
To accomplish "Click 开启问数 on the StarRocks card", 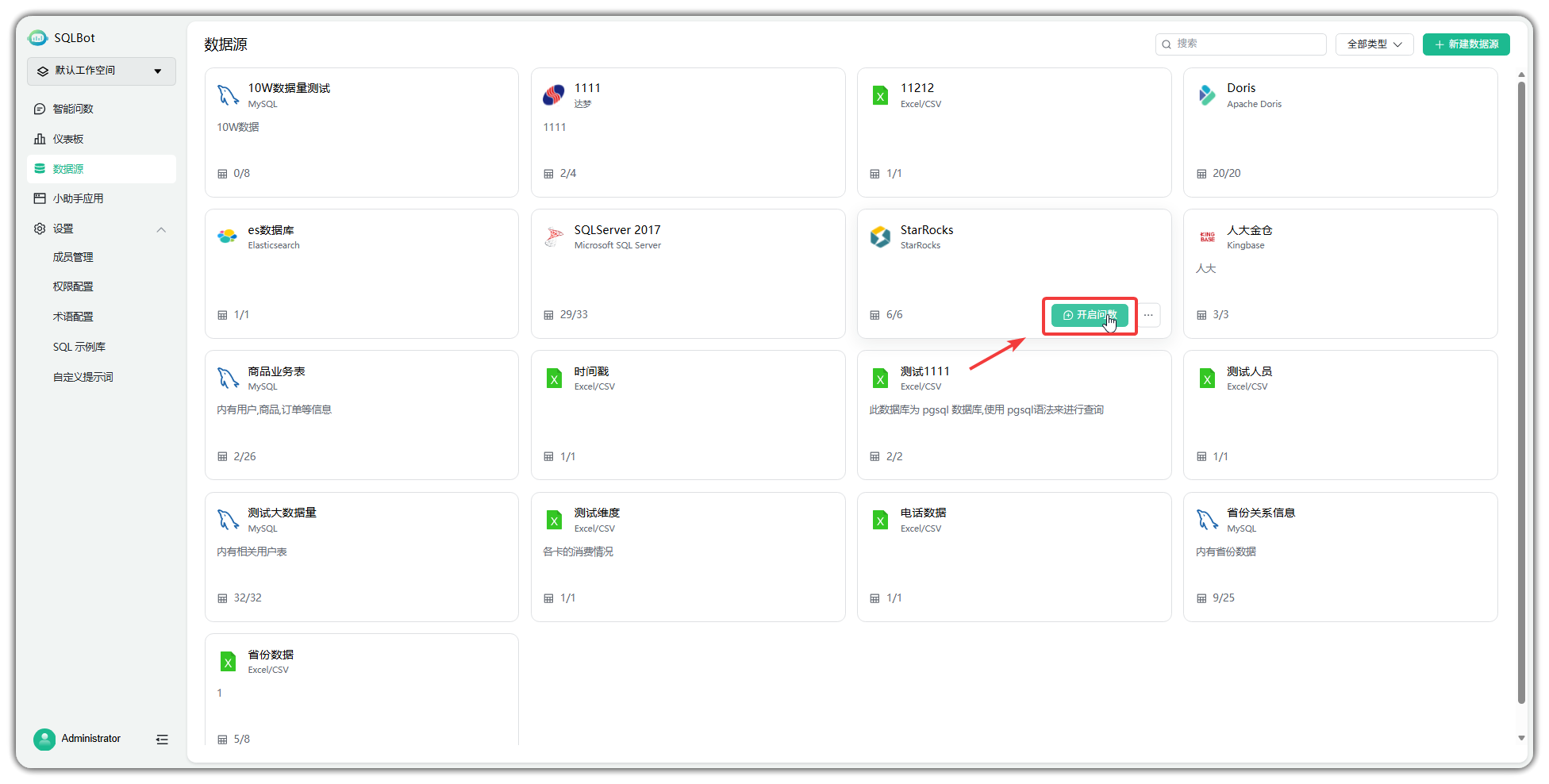I will tap(1089, 315).
